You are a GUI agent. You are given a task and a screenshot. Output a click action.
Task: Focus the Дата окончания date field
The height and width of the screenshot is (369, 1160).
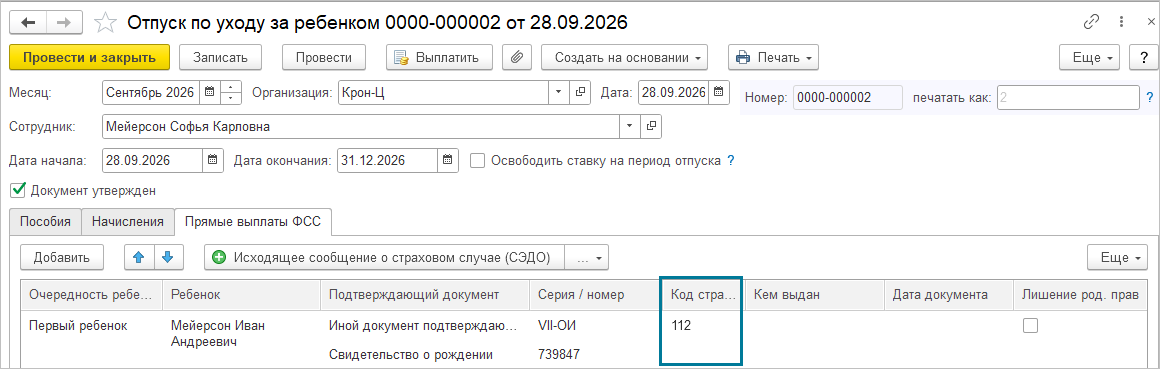pyautogui.click(x=387, y=159)
